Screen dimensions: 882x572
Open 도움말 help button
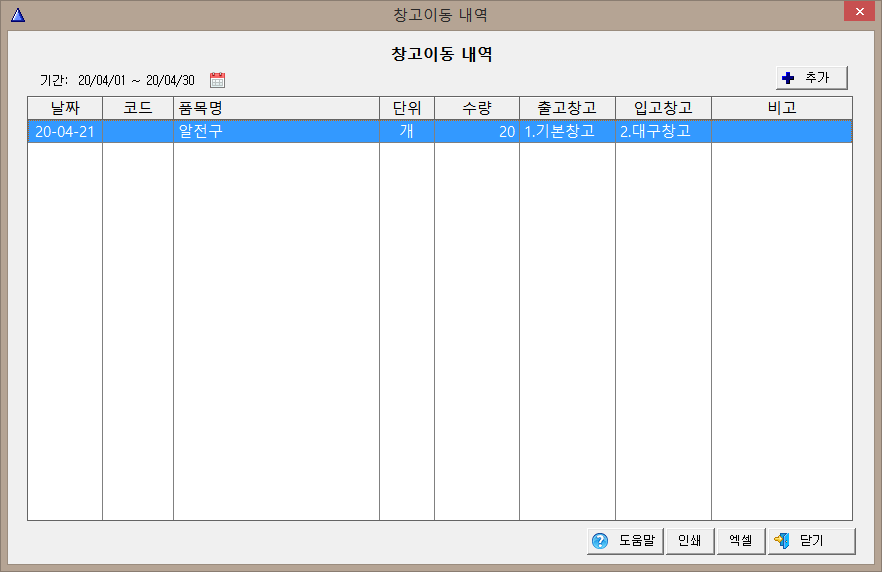pyautogui.click(x=625, y=541)
